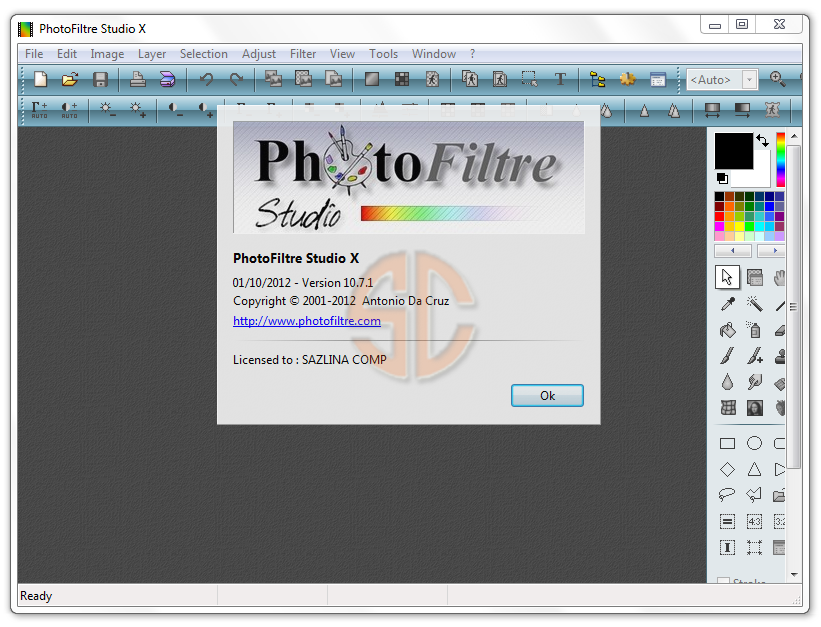The width and height of the screenshot is (821, 627).
Task: Select the Airbrush spray tool
Action: pyautogui.click(x=754, y=330)
